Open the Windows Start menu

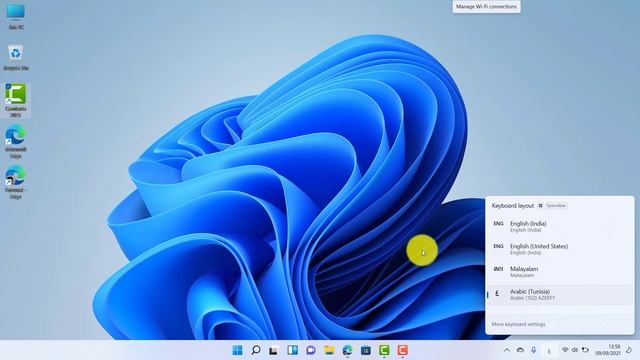237,350
